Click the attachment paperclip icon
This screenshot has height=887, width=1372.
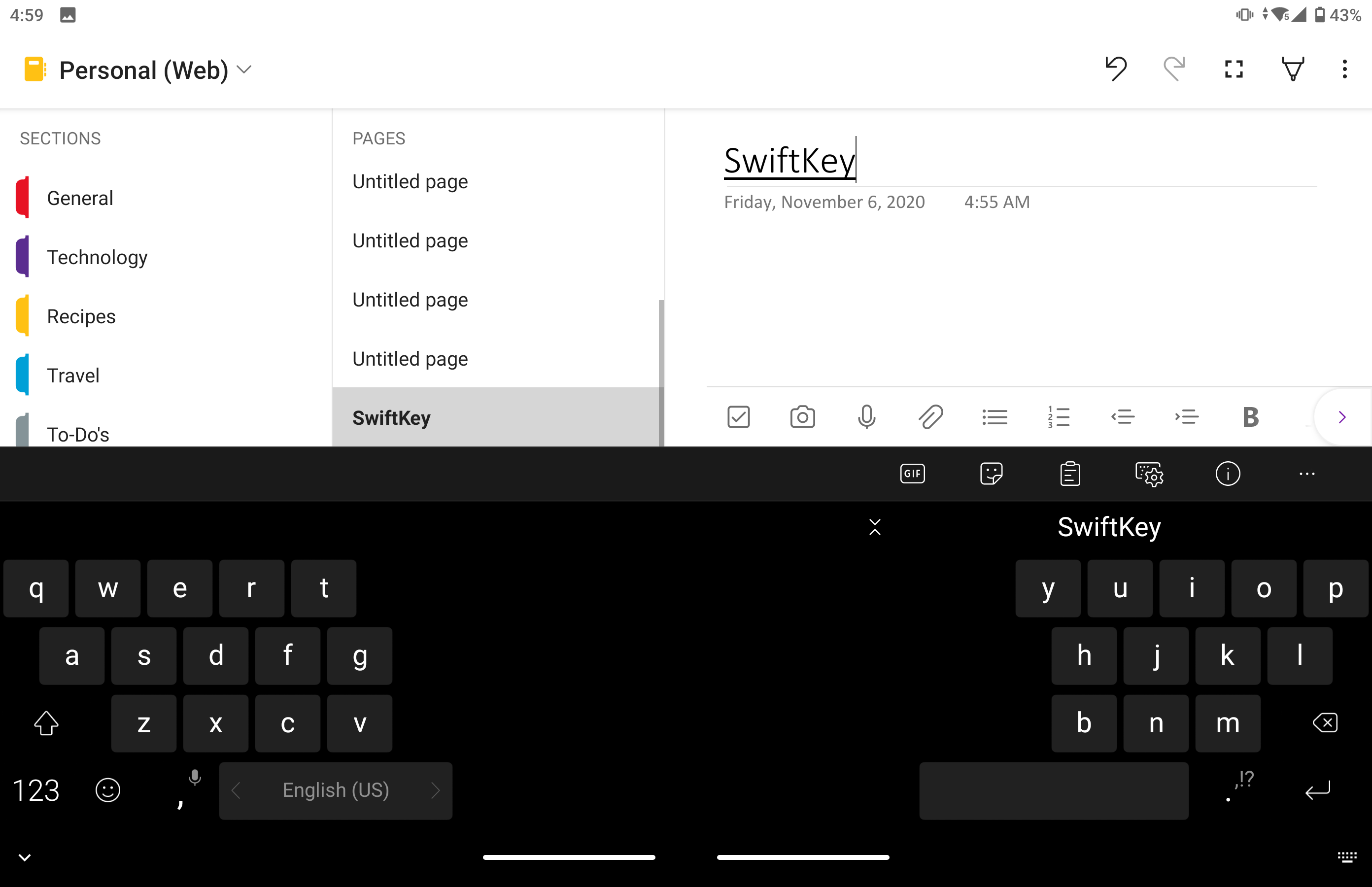pos(929,416)
